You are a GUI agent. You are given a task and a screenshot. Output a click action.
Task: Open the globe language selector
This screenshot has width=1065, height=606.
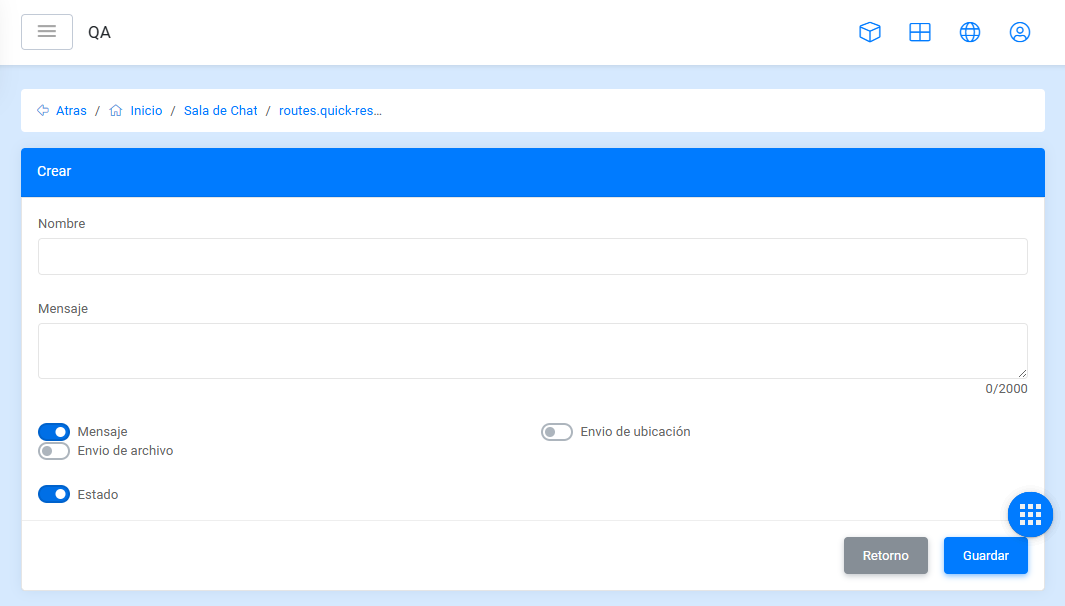970,32
